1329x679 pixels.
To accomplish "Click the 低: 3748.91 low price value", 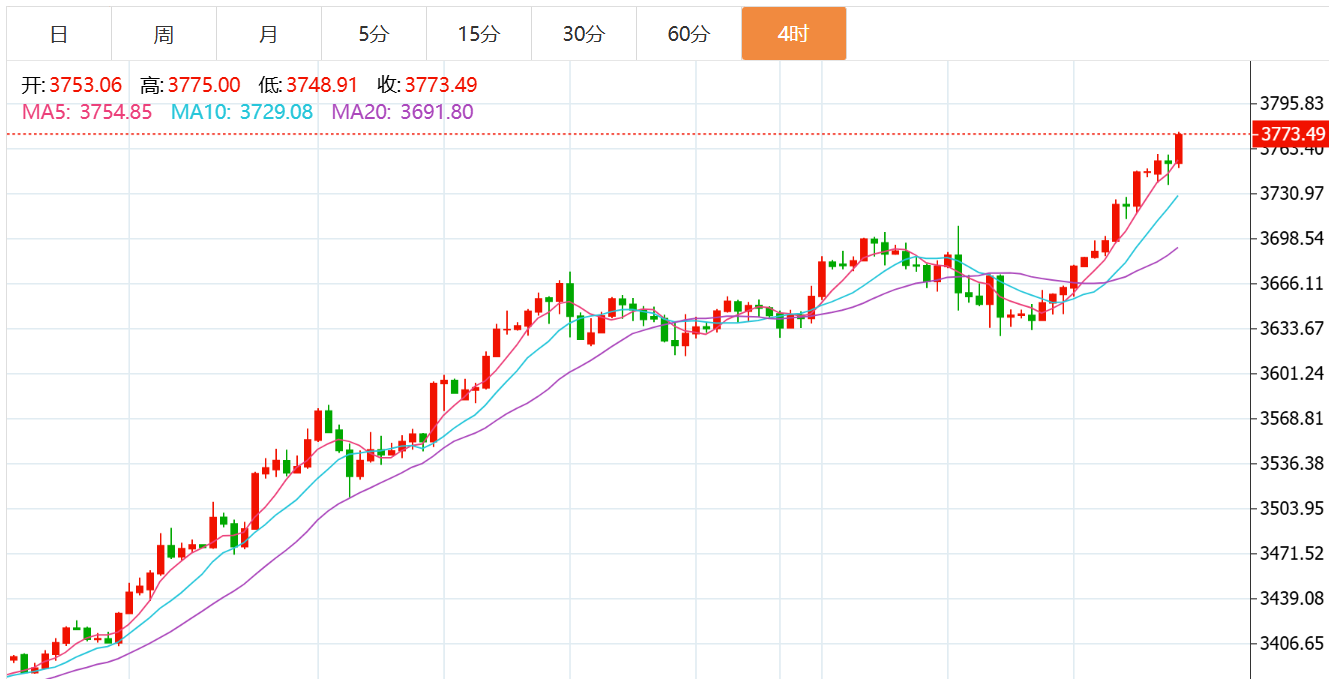I will [310, 85].
